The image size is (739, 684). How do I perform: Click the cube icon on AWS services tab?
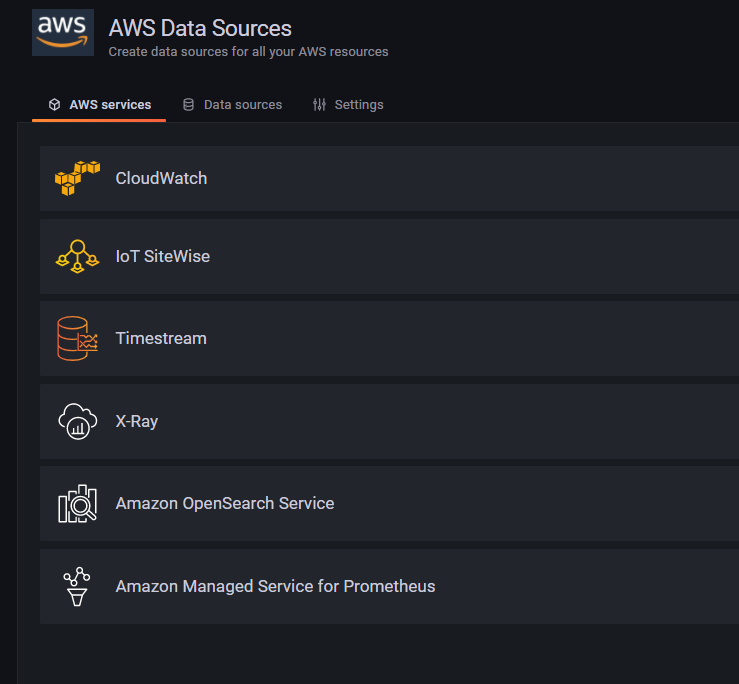tap(54, 105)
